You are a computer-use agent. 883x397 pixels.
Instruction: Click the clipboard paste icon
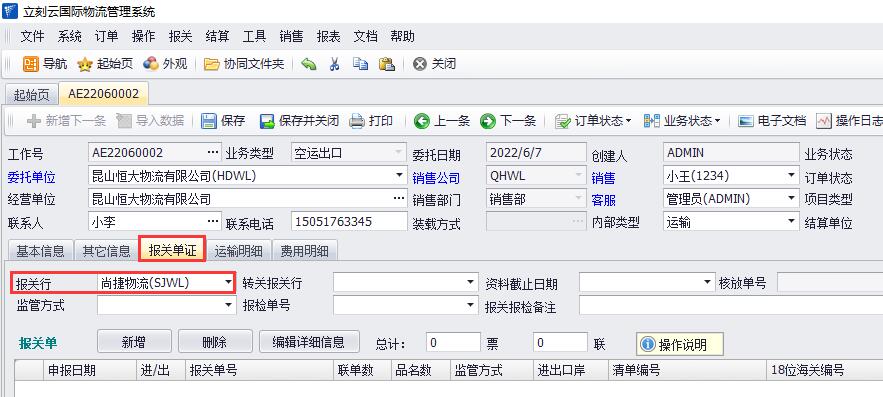[x=386, y=64]
